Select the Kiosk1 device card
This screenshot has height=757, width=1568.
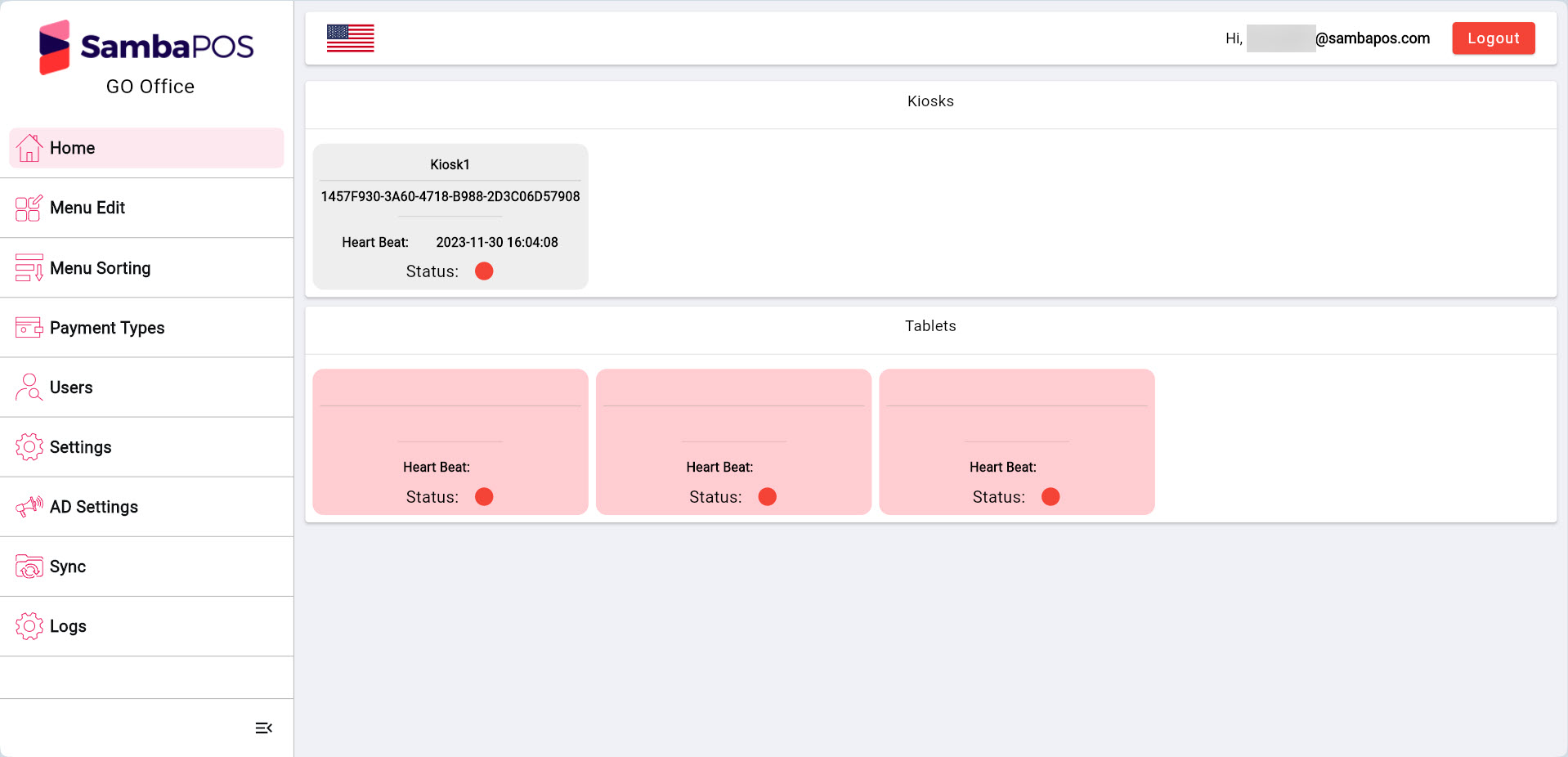coord(450,216)
